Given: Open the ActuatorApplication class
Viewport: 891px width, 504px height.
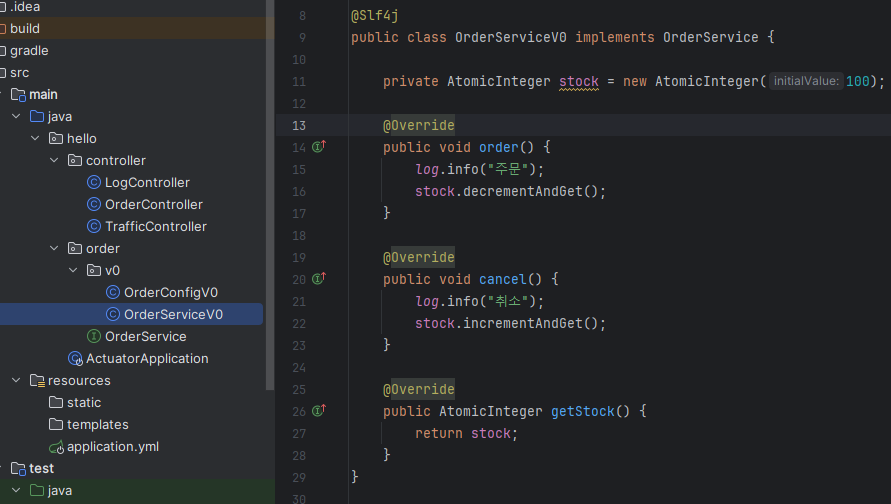Looking at the screenshot, I should pyautogui.click(x=147, y=359).
